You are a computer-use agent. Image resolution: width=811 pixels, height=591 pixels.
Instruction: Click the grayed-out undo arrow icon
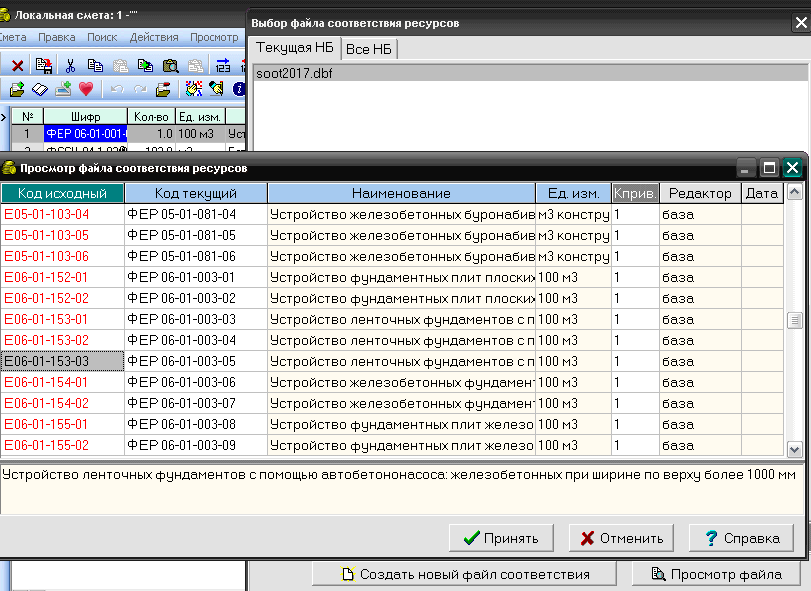(117, 89)
